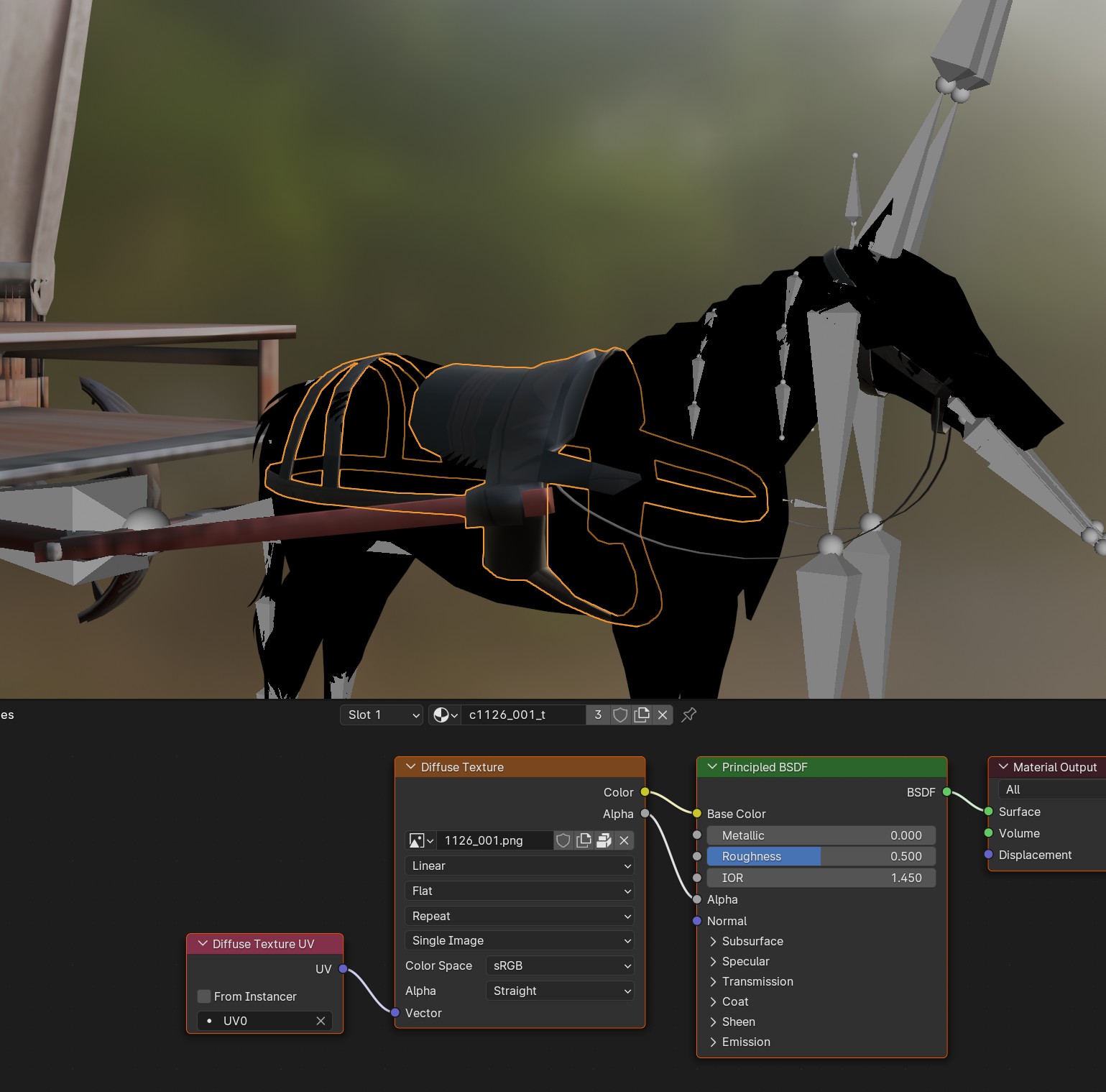This screenshot has width=1106, height=1092.
Task: Open image browse icon for 1126_001.png
Action: [x=420, y=840]
